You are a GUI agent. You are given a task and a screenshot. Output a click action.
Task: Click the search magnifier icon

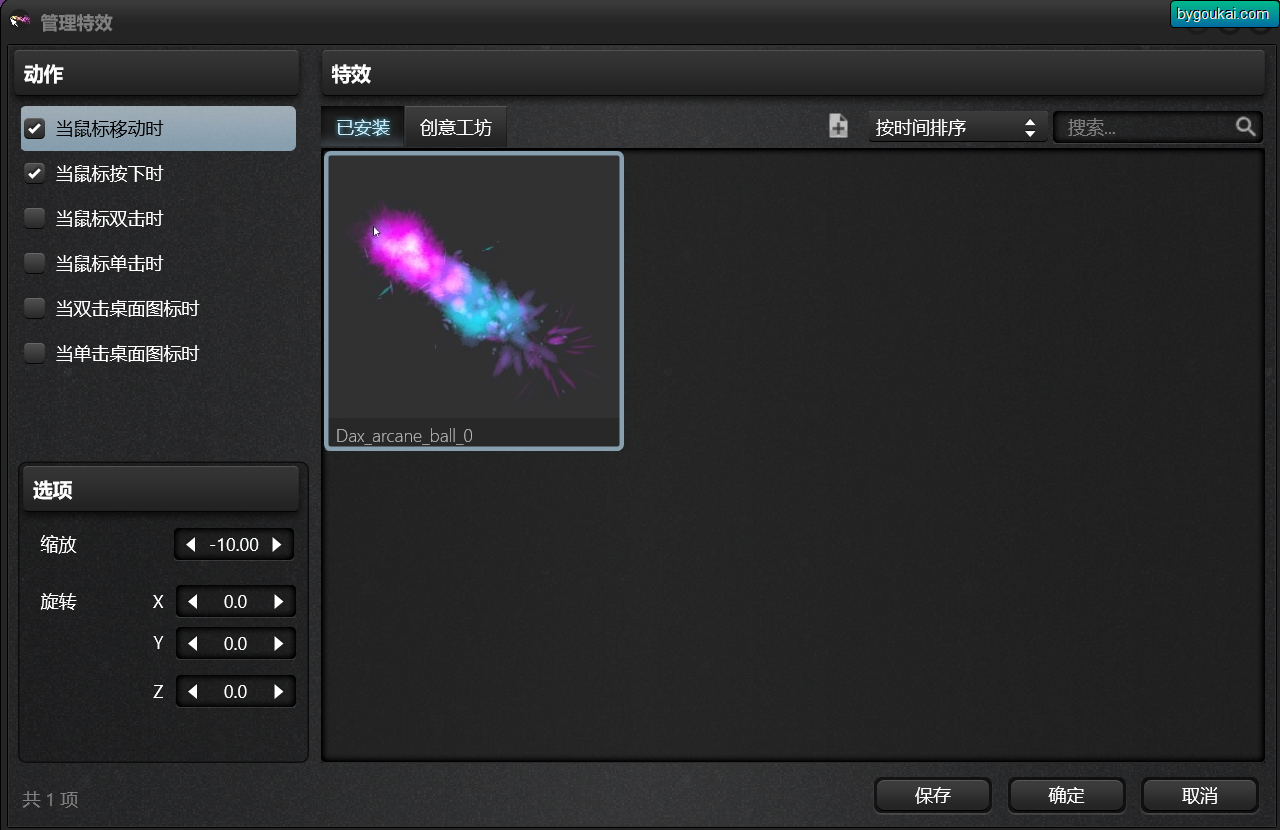pos(1245,127)
